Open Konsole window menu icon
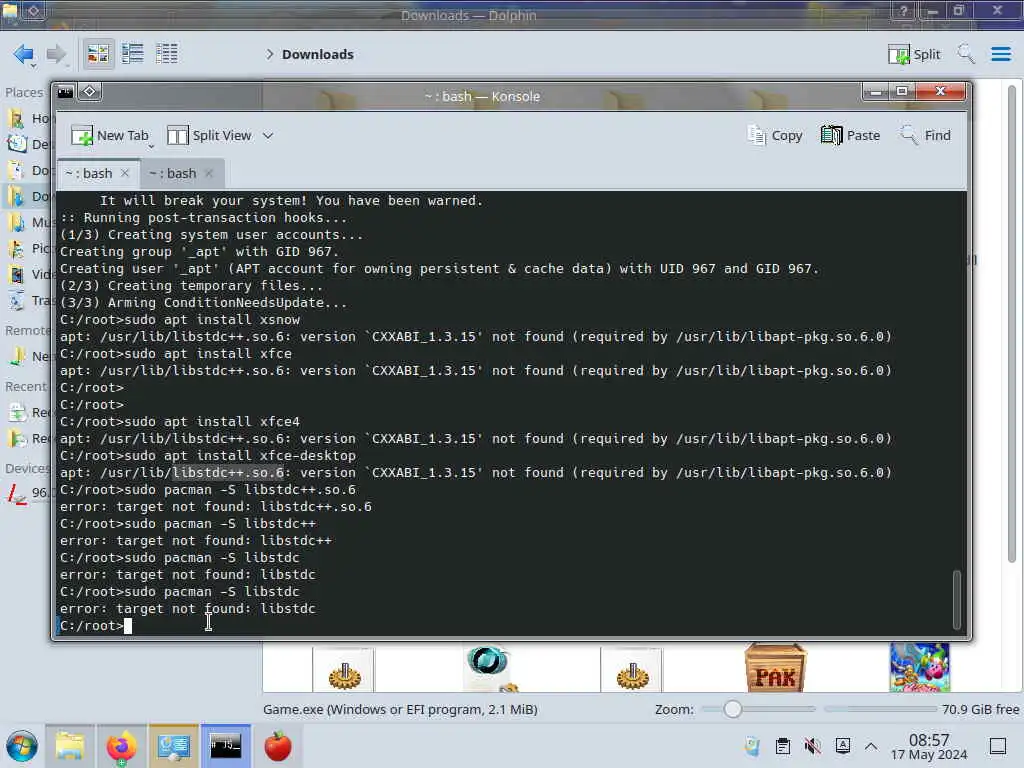Viewport: 1024px width, 768px height. [65, 92]
